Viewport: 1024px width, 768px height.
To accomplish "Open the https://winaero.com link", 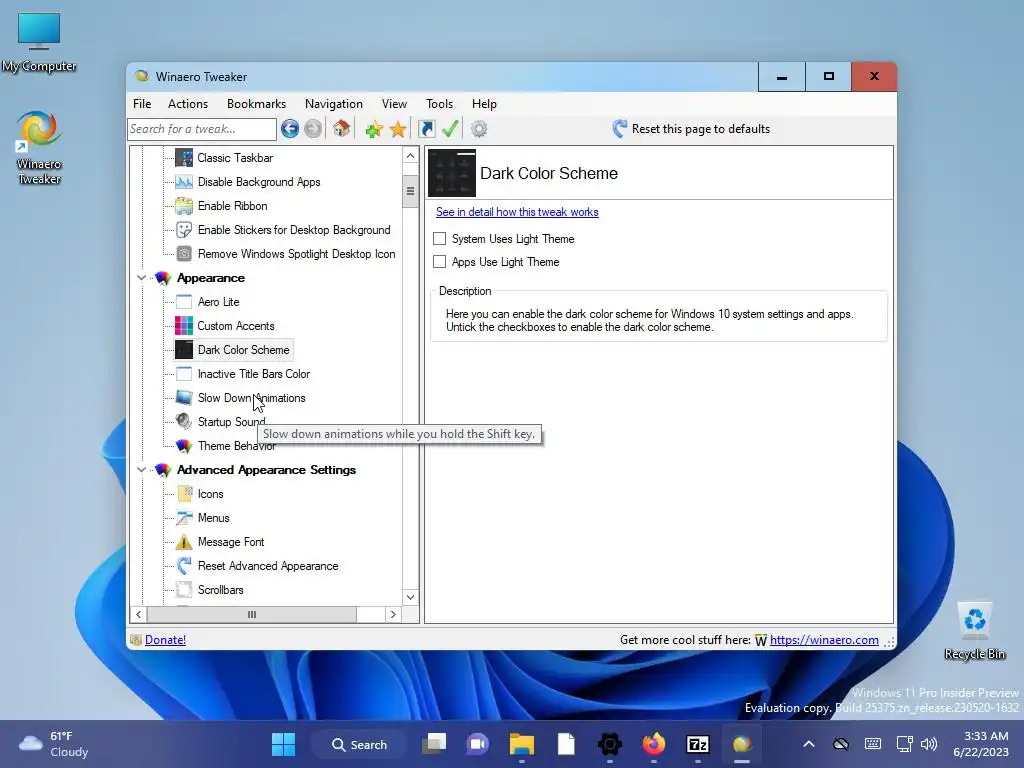I will (824, 639).
